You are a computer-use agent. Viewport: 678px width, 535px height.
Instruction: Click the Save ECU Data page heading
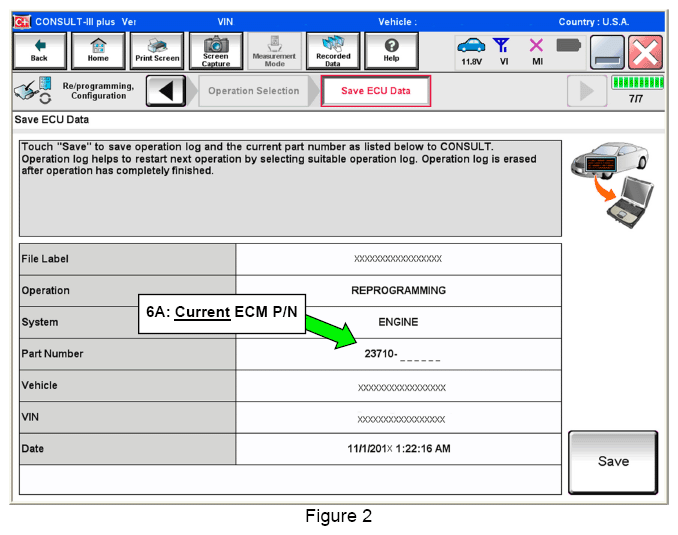pyautogui.click(x=52, y=120)
